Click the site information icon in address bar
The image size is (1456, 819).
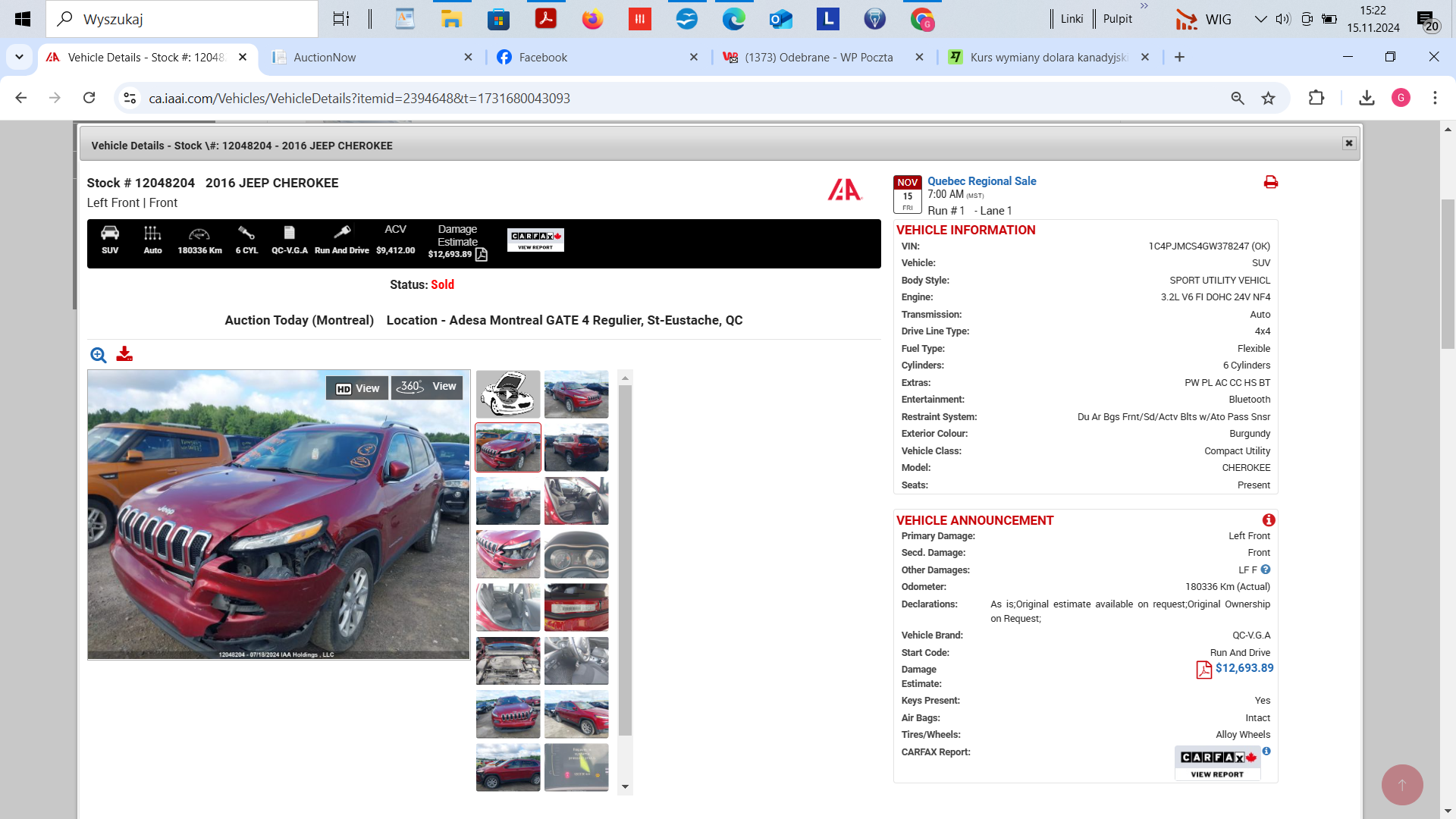(x=130, y=98)
